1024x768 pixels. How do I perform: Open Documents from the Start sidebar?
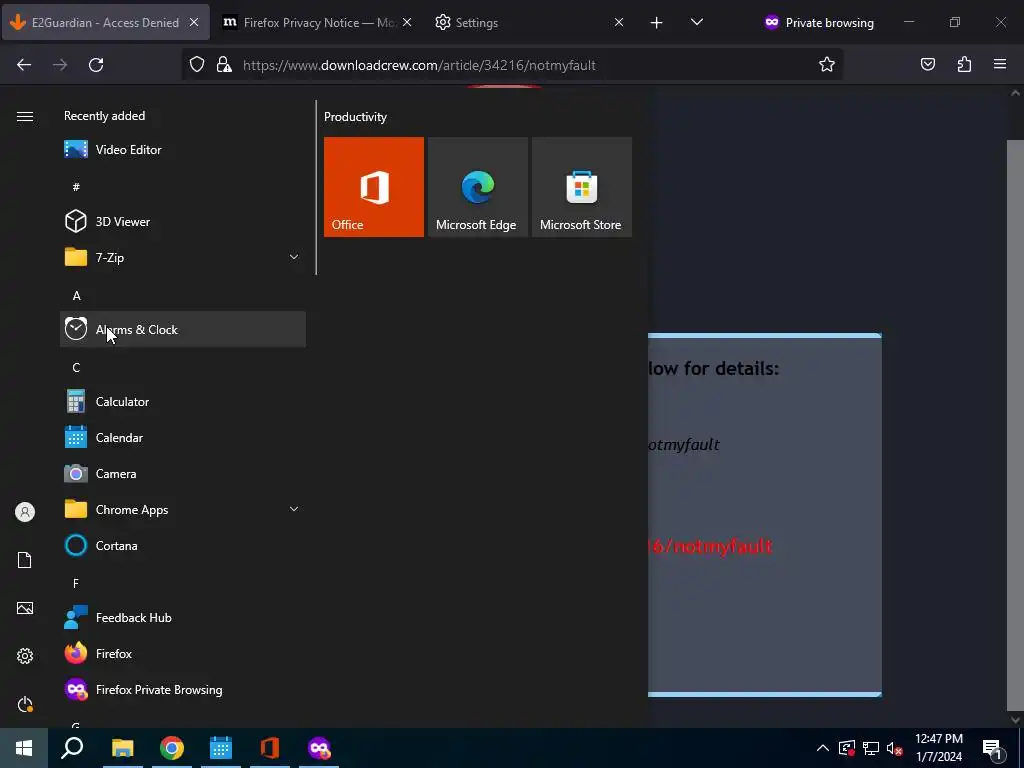coord(25,560)
